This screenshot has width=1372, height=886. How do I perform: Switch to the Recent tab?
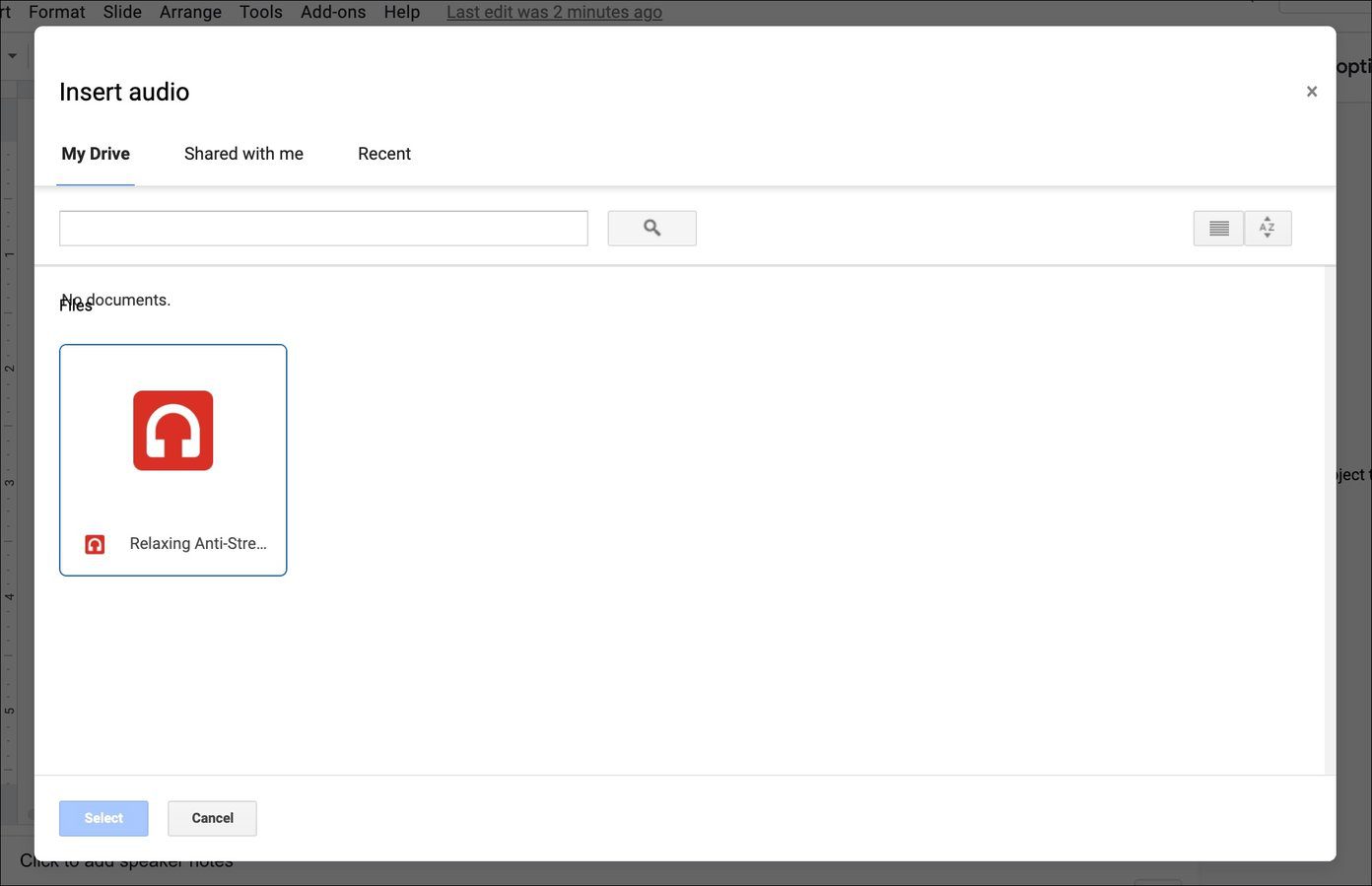click(x=384, y=154)
